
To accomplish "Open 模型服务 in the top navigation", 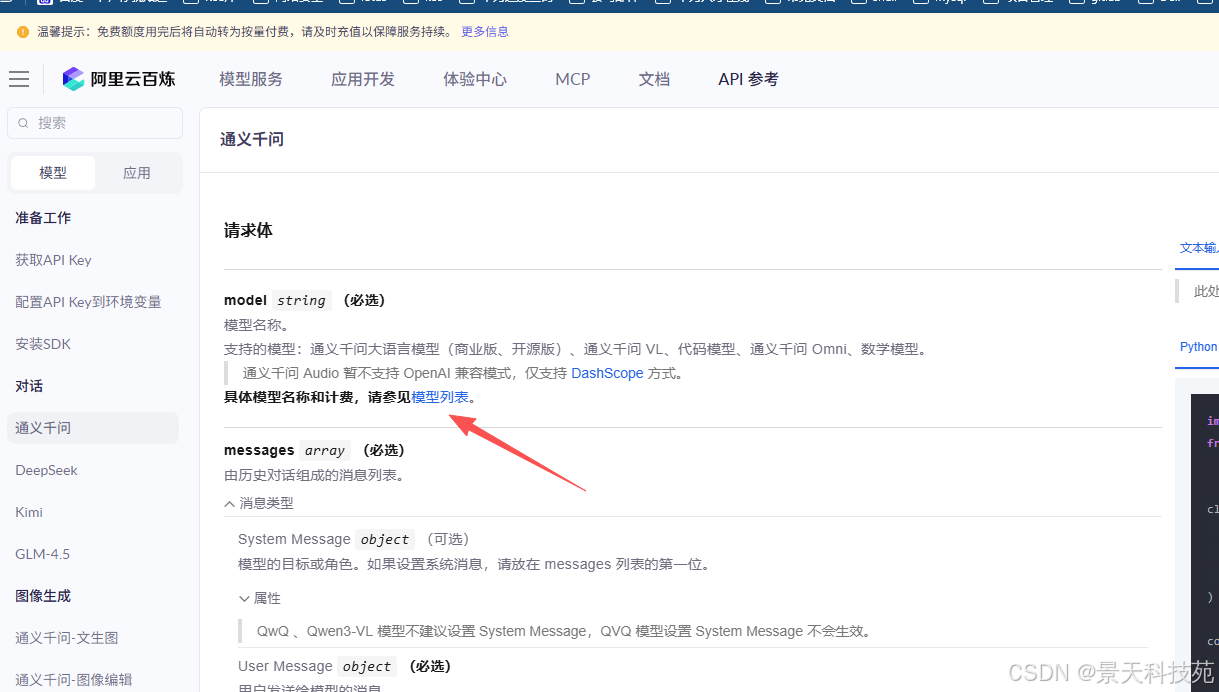I will click(x=251, y=79).
